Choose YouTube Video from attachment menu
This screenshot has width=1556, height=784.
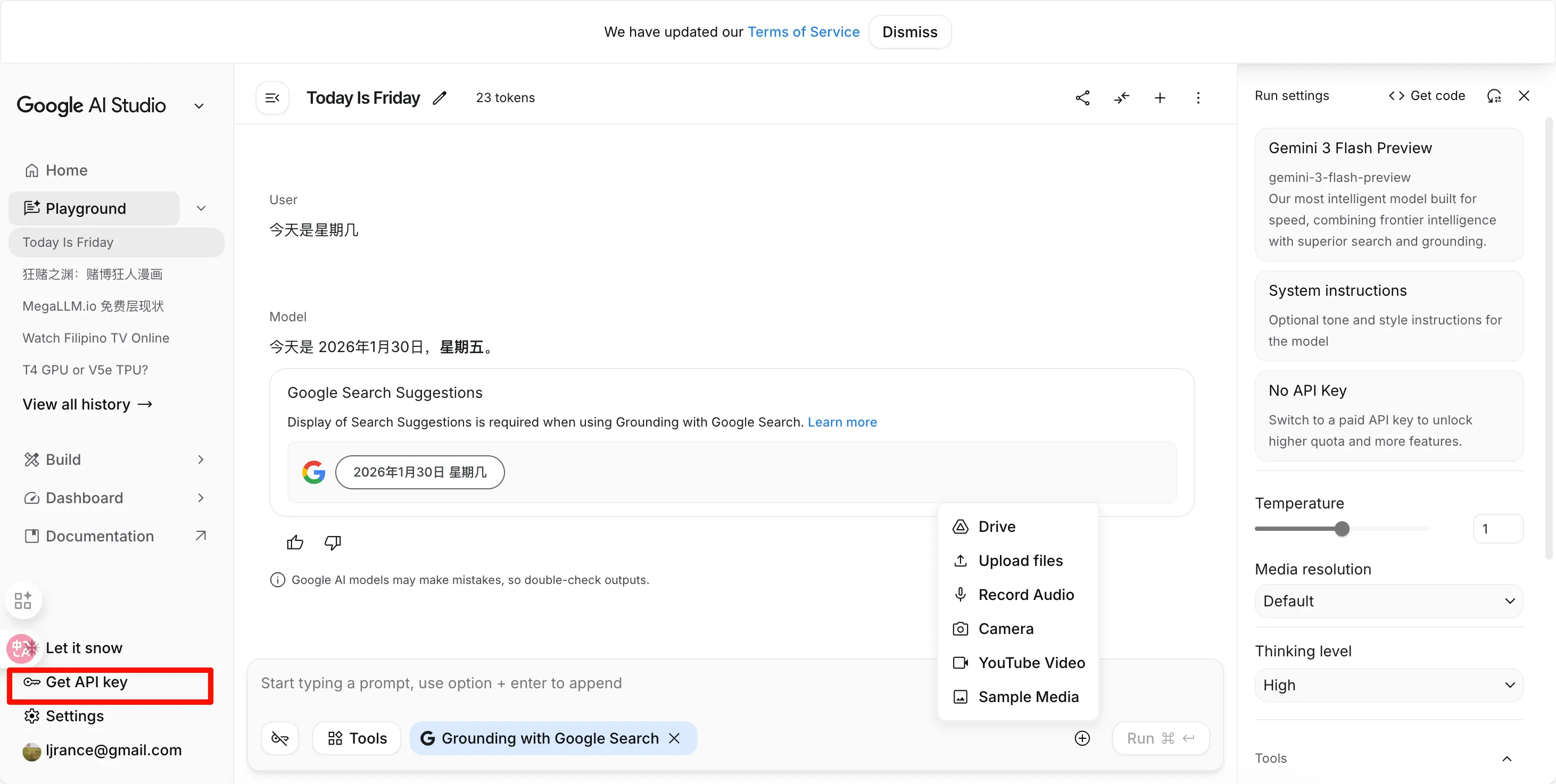[x=1031, y=663]
